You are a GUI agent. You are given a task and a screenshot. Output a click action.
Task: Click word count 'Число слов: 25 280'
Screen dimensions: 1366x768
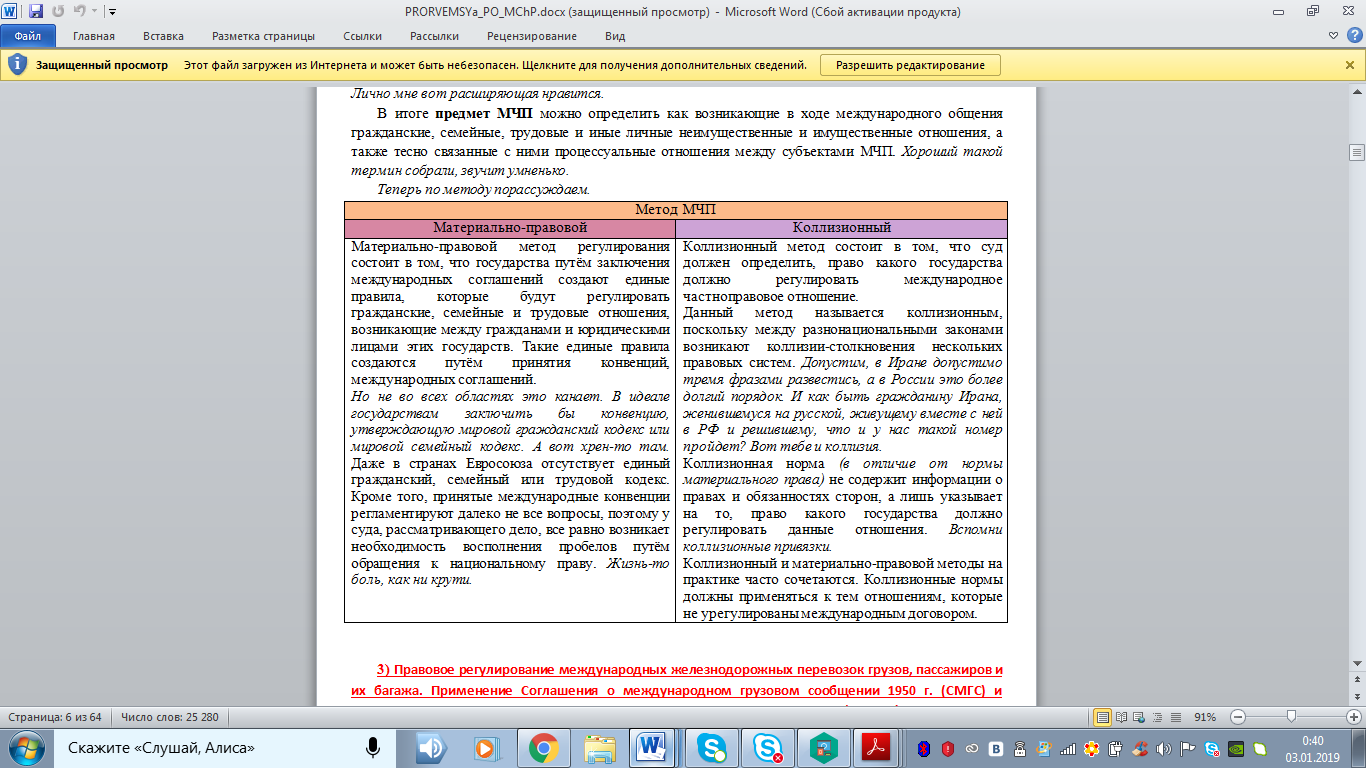click(170, 717)
